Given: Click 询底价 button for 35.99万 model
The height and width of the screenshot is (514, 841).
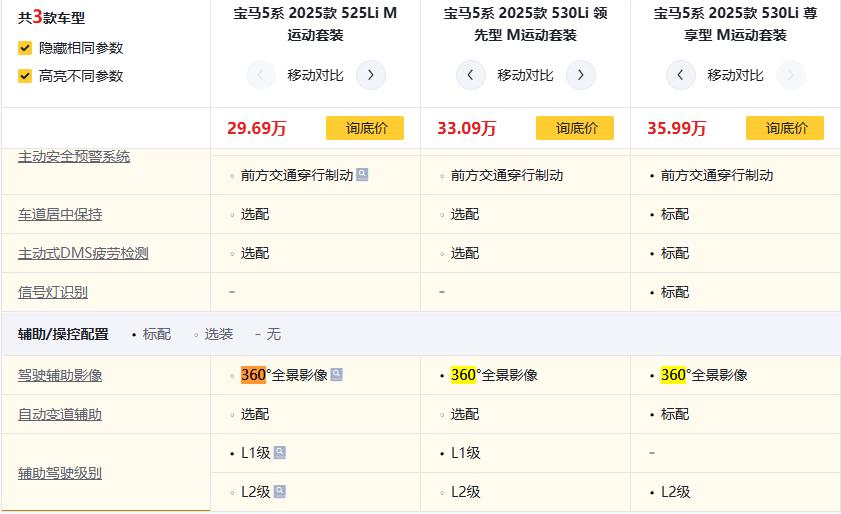Looking at the screenshot, I should [785, 128].
